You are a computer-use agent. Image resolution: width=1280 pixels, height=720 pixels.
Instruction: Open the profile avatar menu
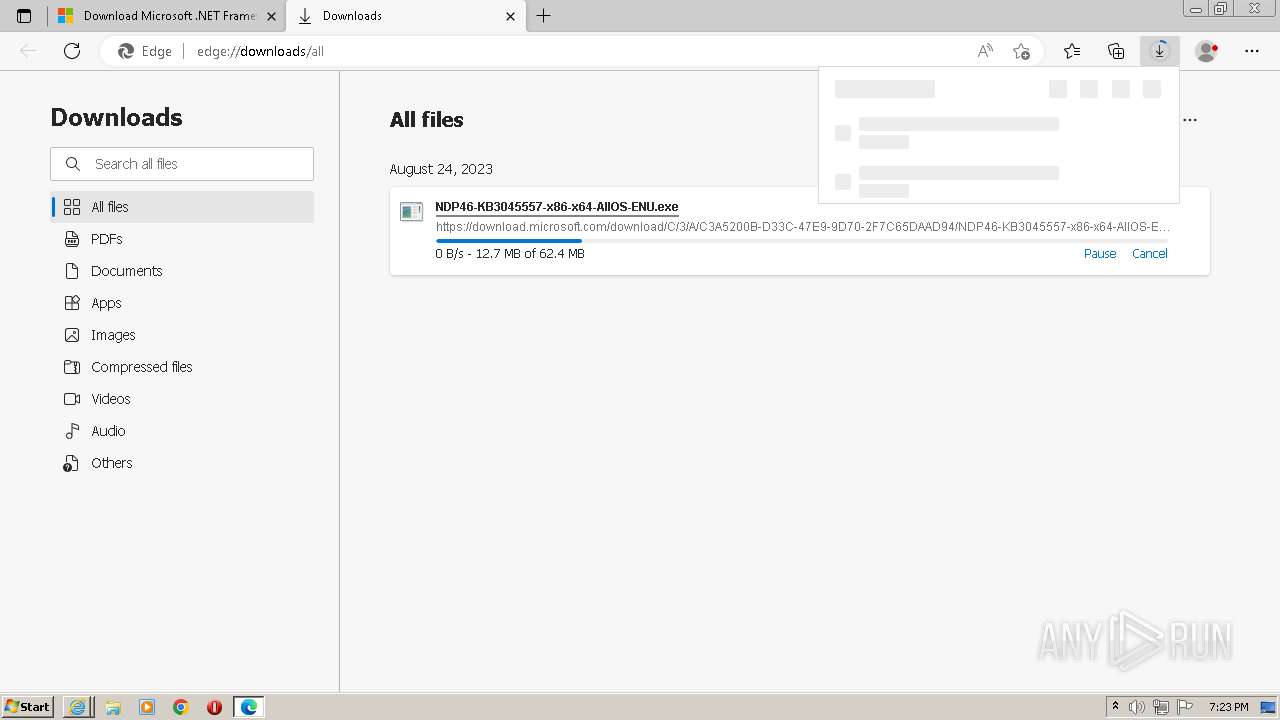(1207, 51)
